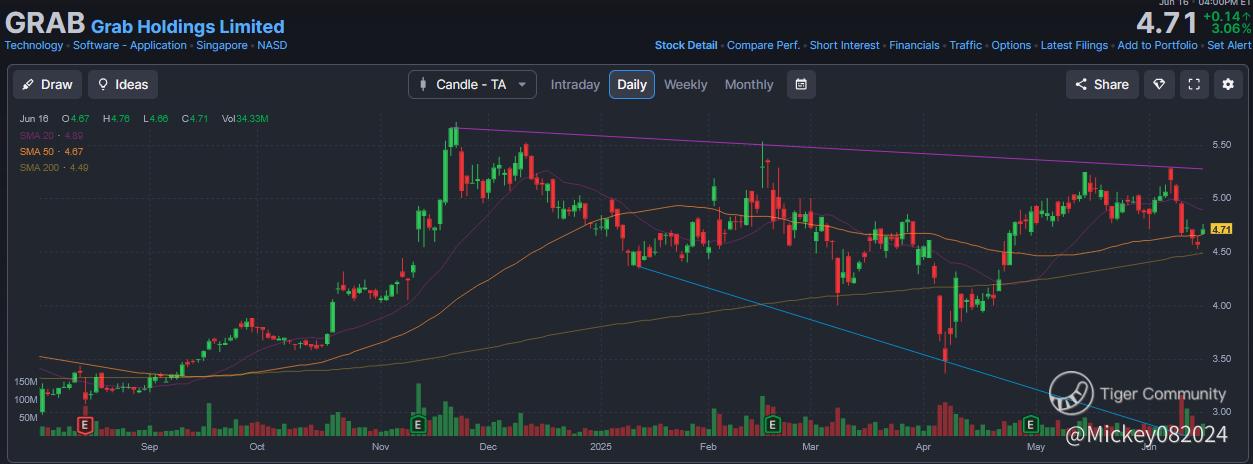Click the 3.06% change percentage
This screenshot has width=1253, height=464.
pos(1229,29)
